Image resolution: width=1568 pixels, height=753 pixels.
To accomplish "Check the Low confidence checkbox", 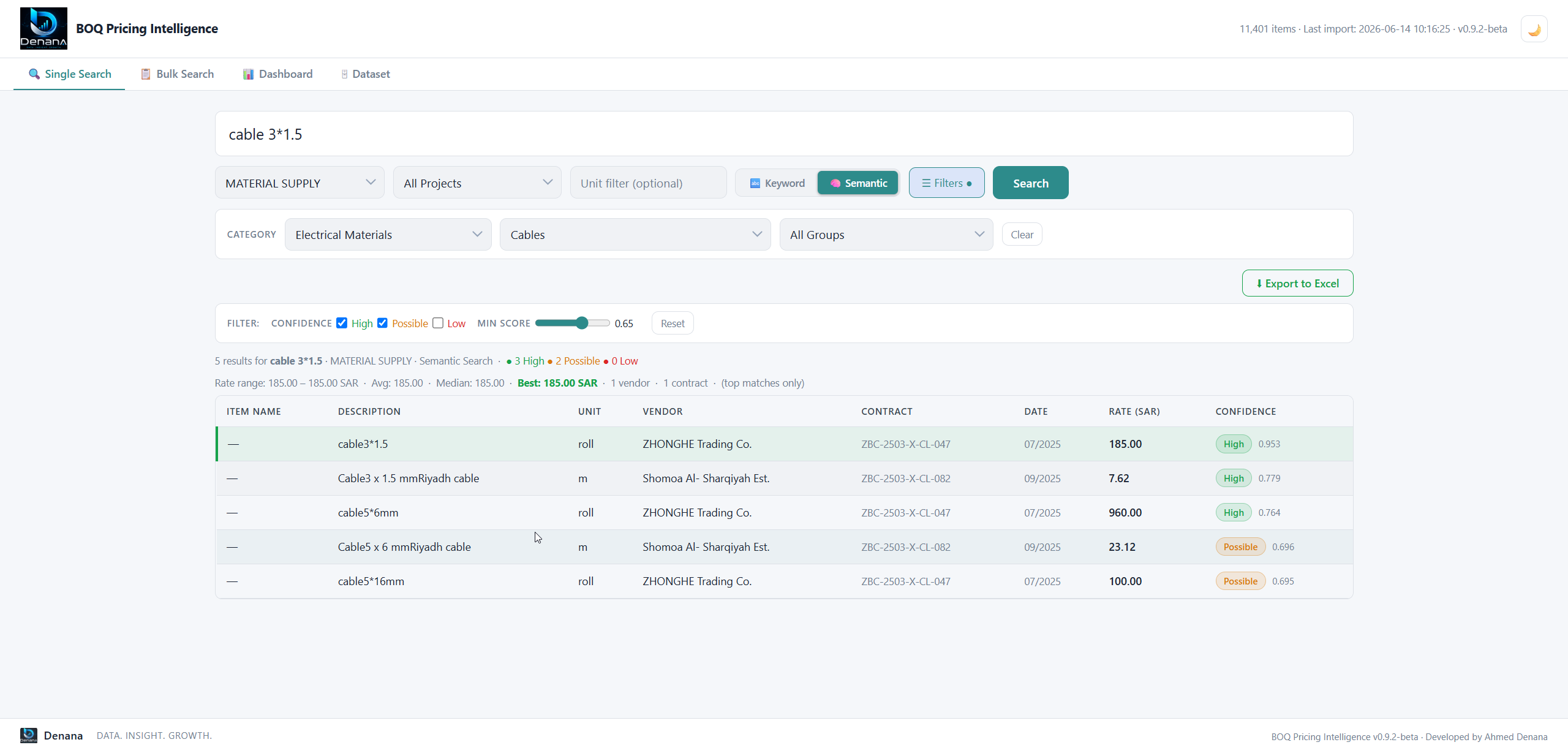I will (438, 323).
